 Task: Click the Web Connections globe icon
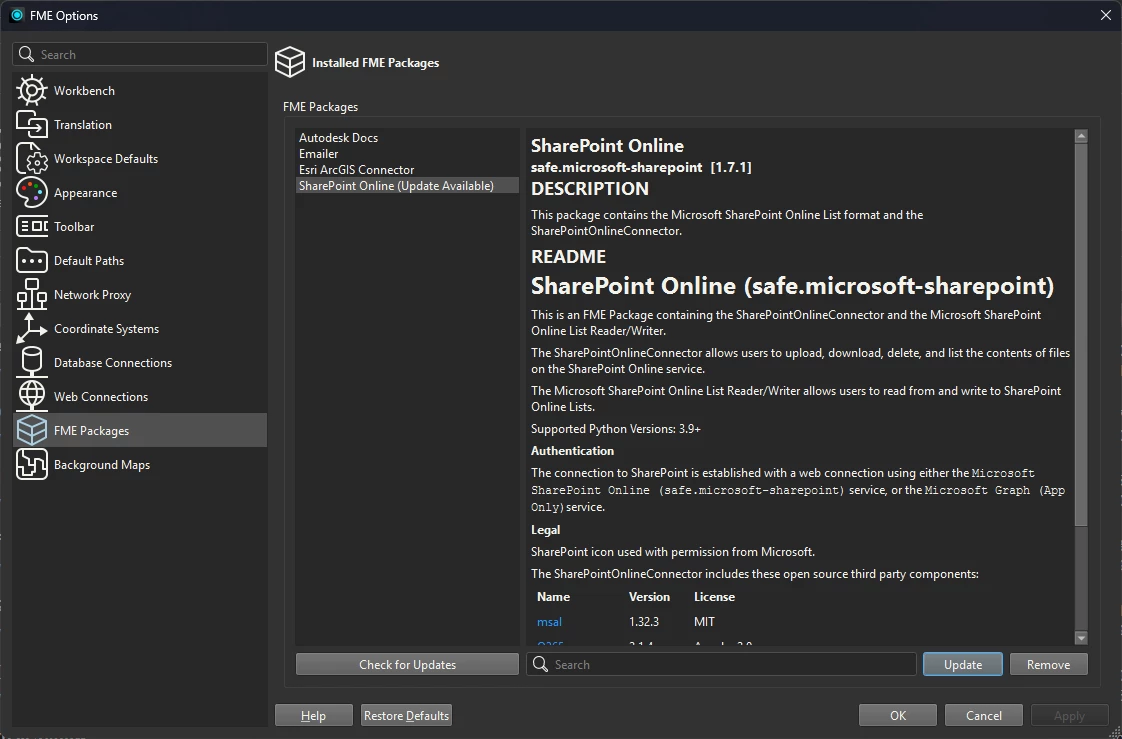tap(31, 396)
